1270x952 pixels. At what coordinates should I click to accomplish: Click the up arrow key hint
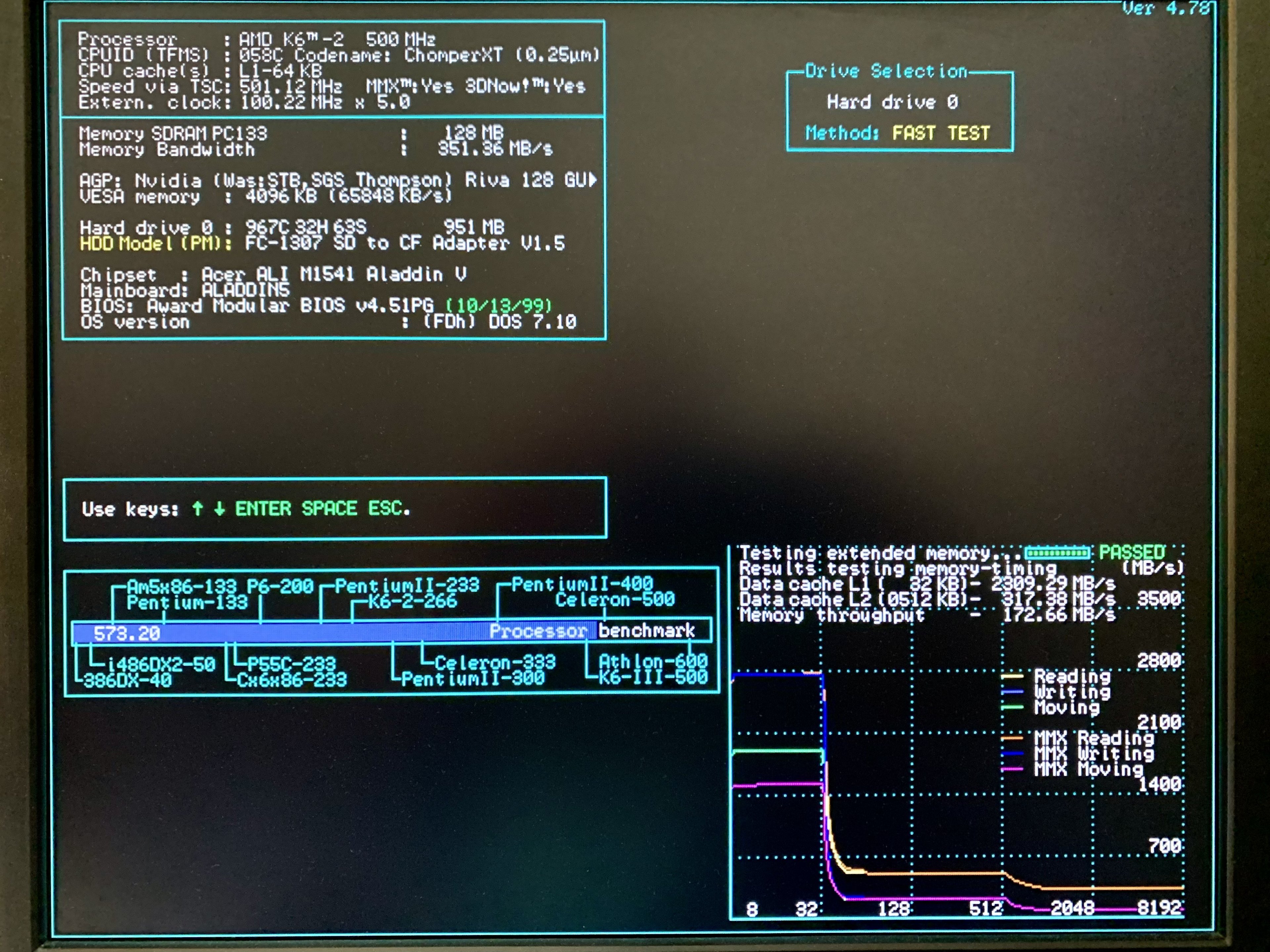(197, 508)
